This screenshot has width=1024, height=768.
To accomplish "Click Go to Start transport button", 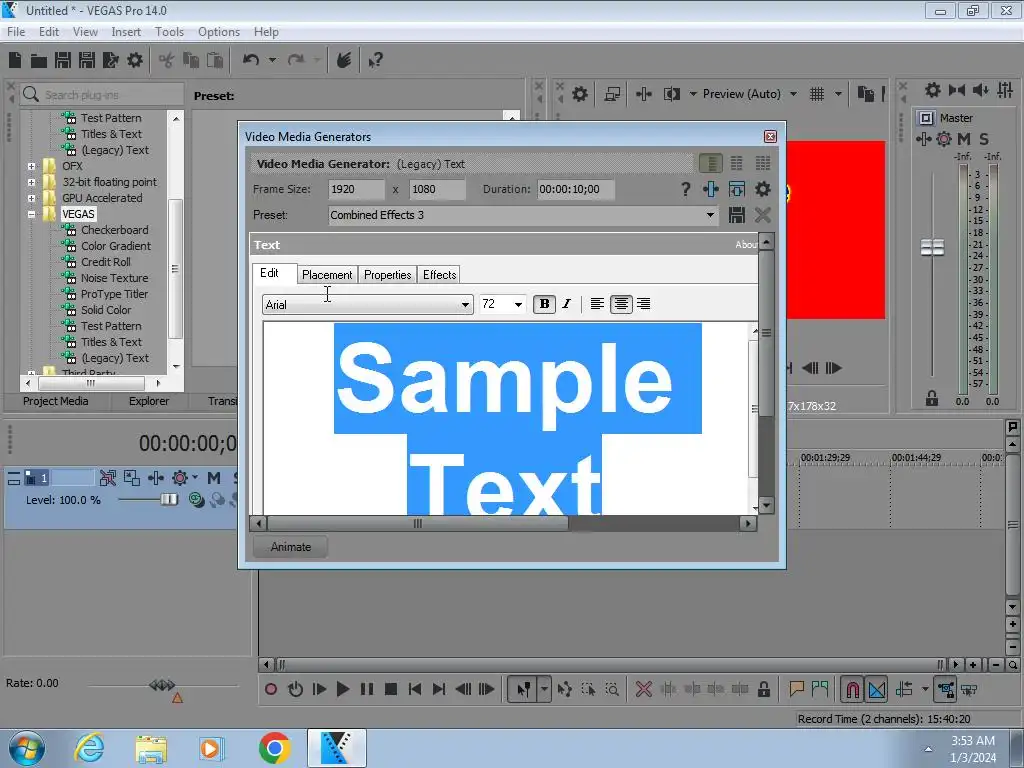I will click(x=415, y=689).
